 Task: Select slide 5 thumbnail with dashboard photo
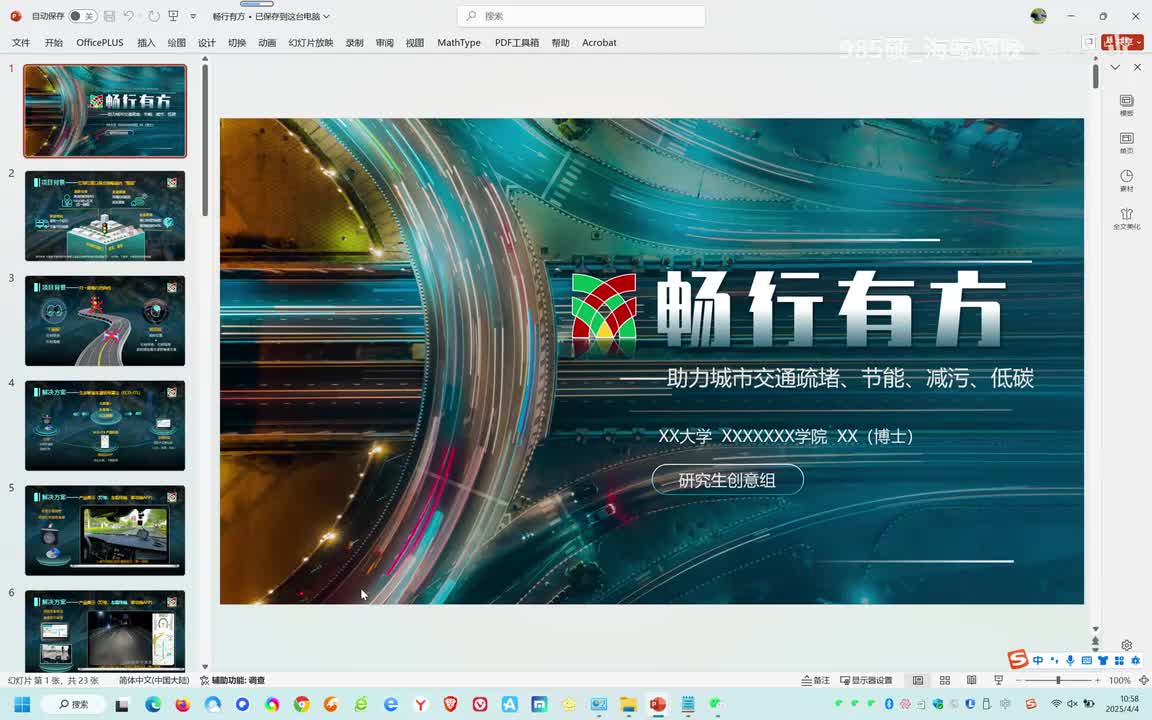coord(105,530)
